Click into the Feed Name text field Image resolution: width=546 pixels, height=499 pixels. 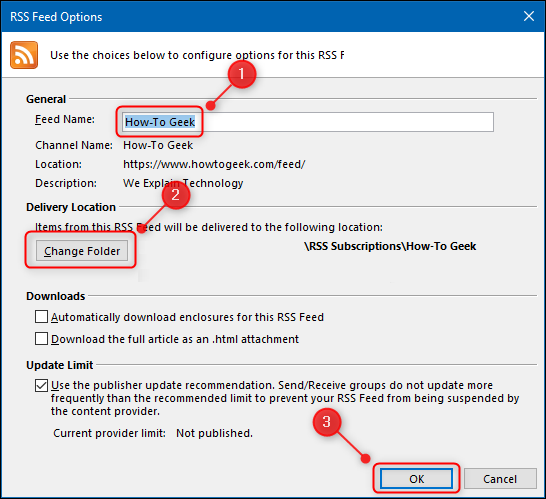coord(307,122)
